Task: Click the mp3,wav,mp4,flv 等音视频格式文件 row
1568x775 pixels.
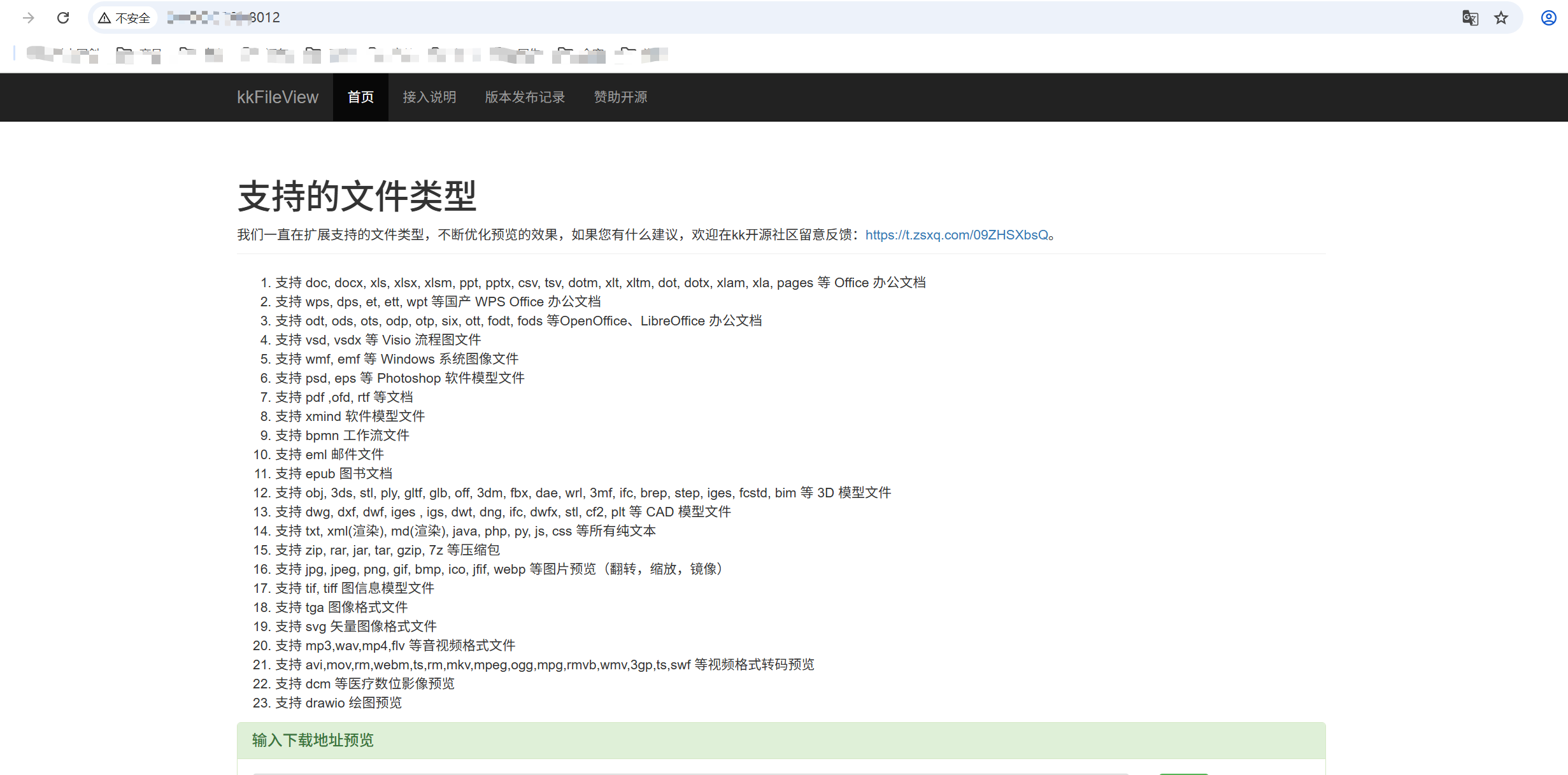Action: [x=396, y=646]
